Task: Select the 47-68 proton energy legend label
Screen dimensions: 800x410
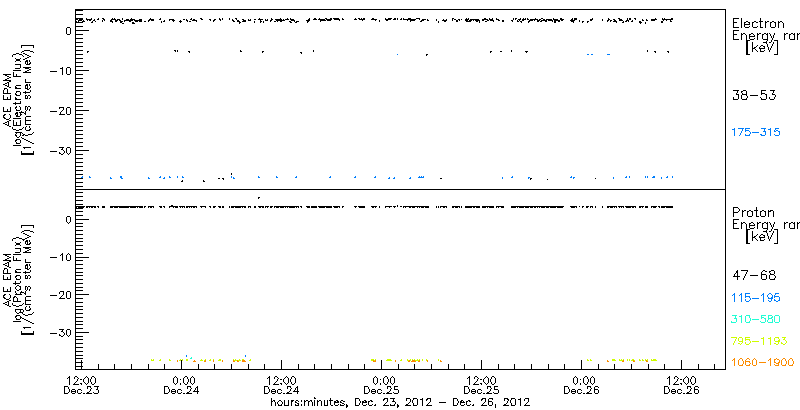Action: [754, 276]
